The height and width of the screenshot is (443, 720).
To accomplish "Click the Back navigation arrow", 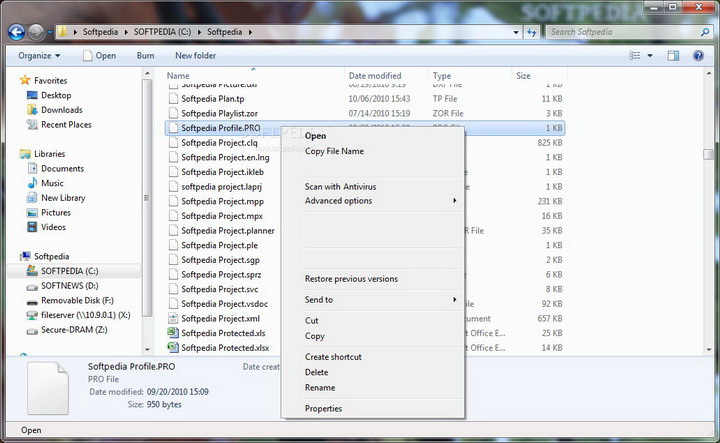I will coord(17,32).
